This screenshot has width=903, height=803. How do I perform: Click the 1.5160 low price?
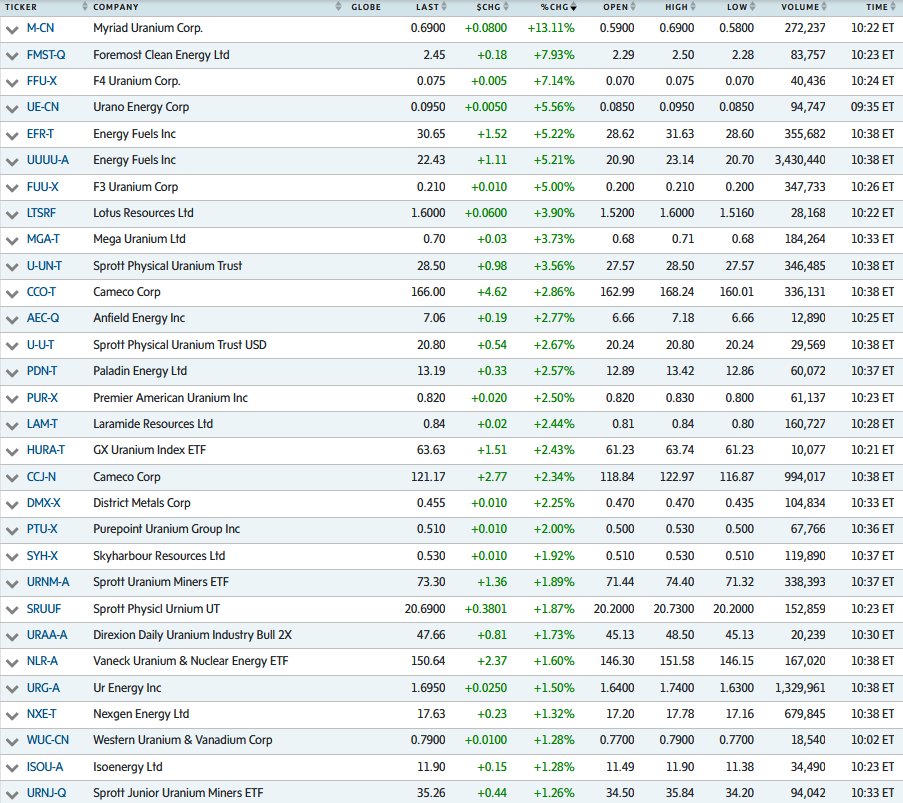(x=737, y=213)
